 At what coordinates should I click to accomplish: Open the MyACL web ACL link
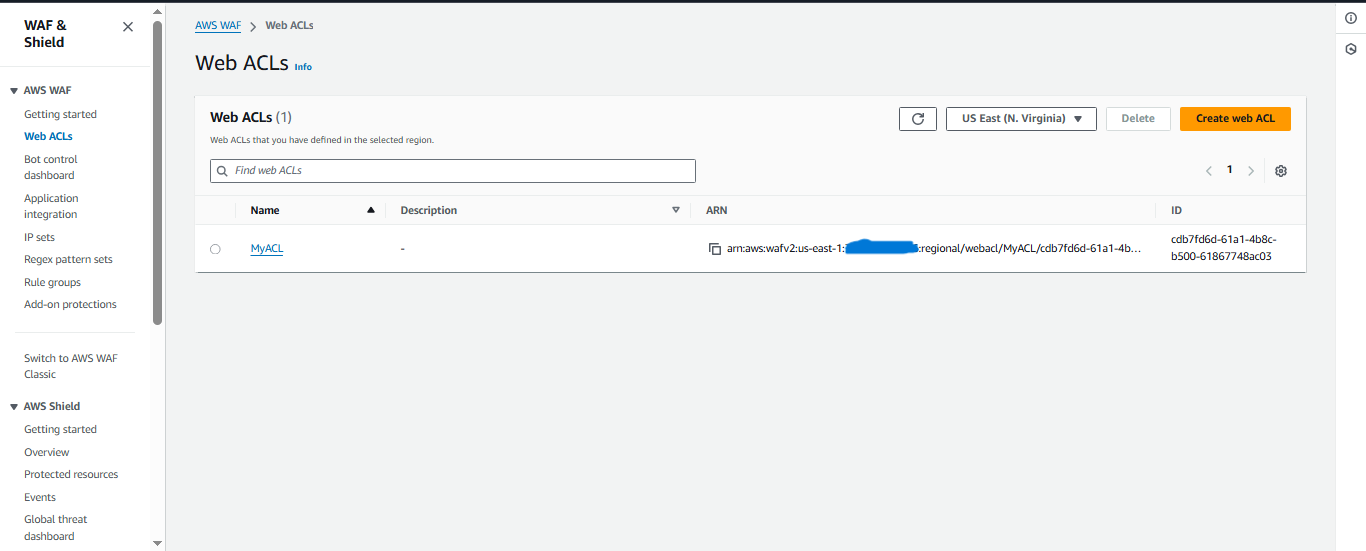[267, 249]
